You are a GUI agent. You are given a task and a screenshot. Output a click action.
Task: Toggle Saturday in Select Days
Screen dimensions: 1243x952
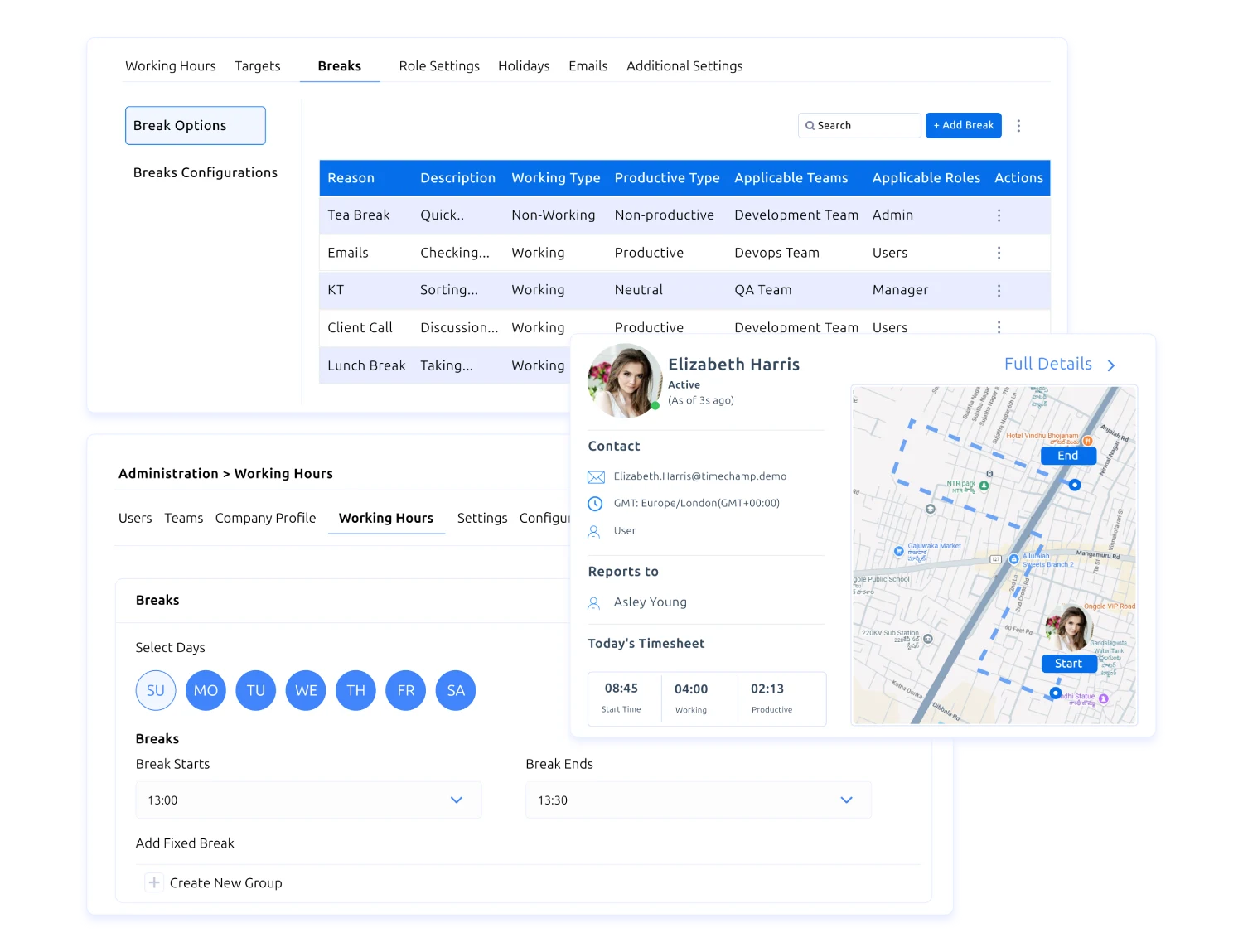tap(455, 690)
